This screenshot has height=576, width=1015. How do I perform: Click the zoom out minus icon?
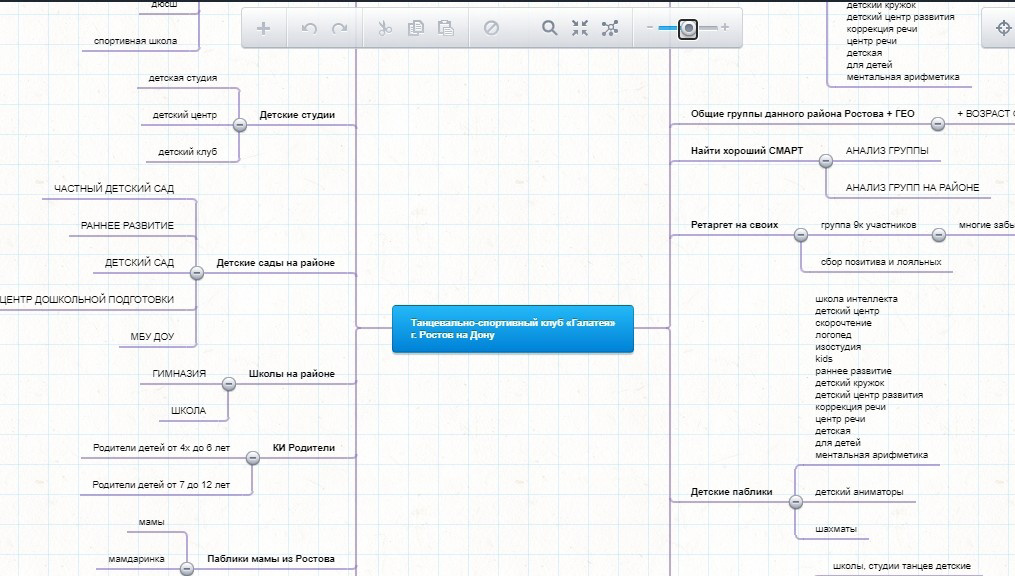(x=650, y=27)
